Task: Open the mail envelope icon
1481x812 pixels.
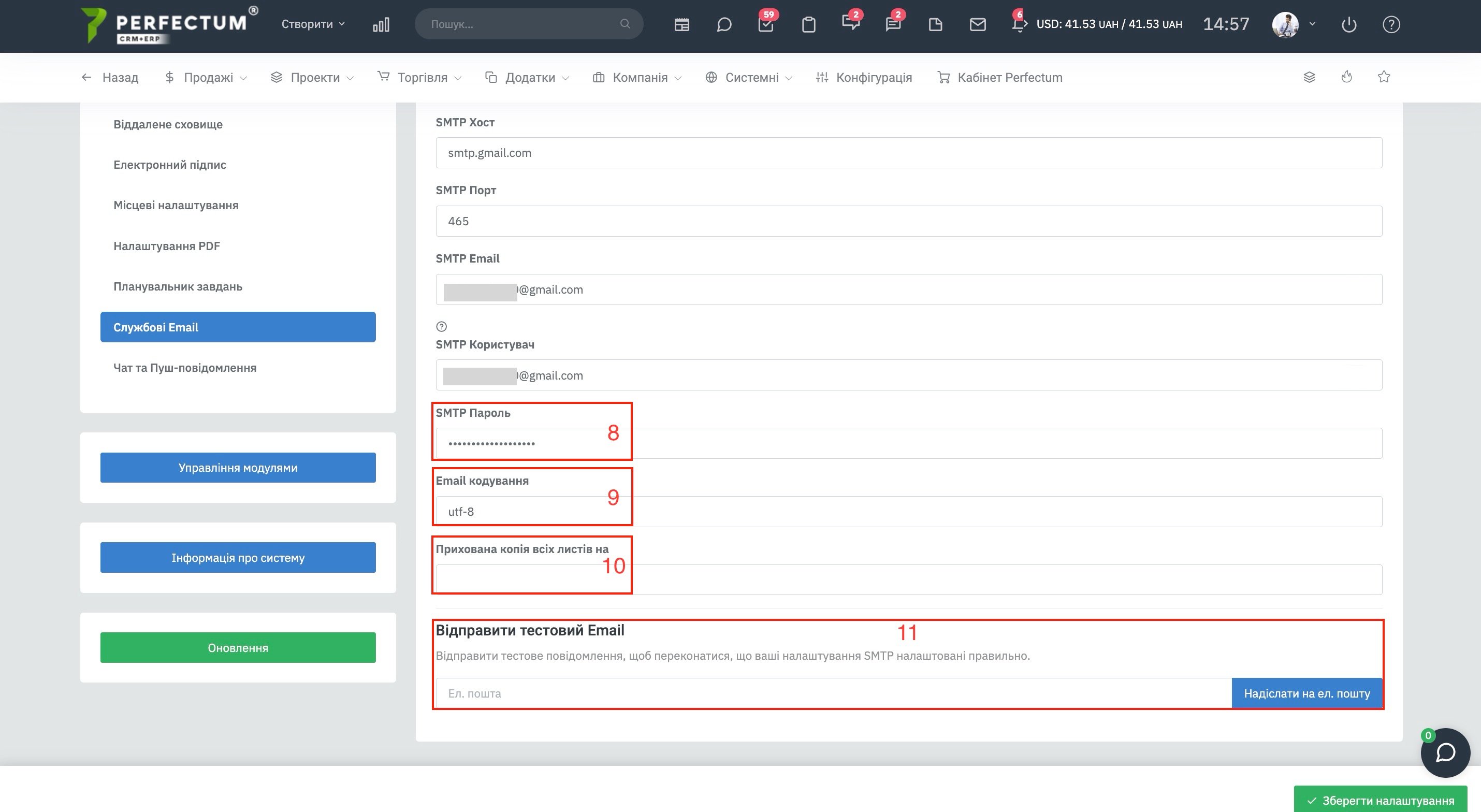Action: point(977,25)
